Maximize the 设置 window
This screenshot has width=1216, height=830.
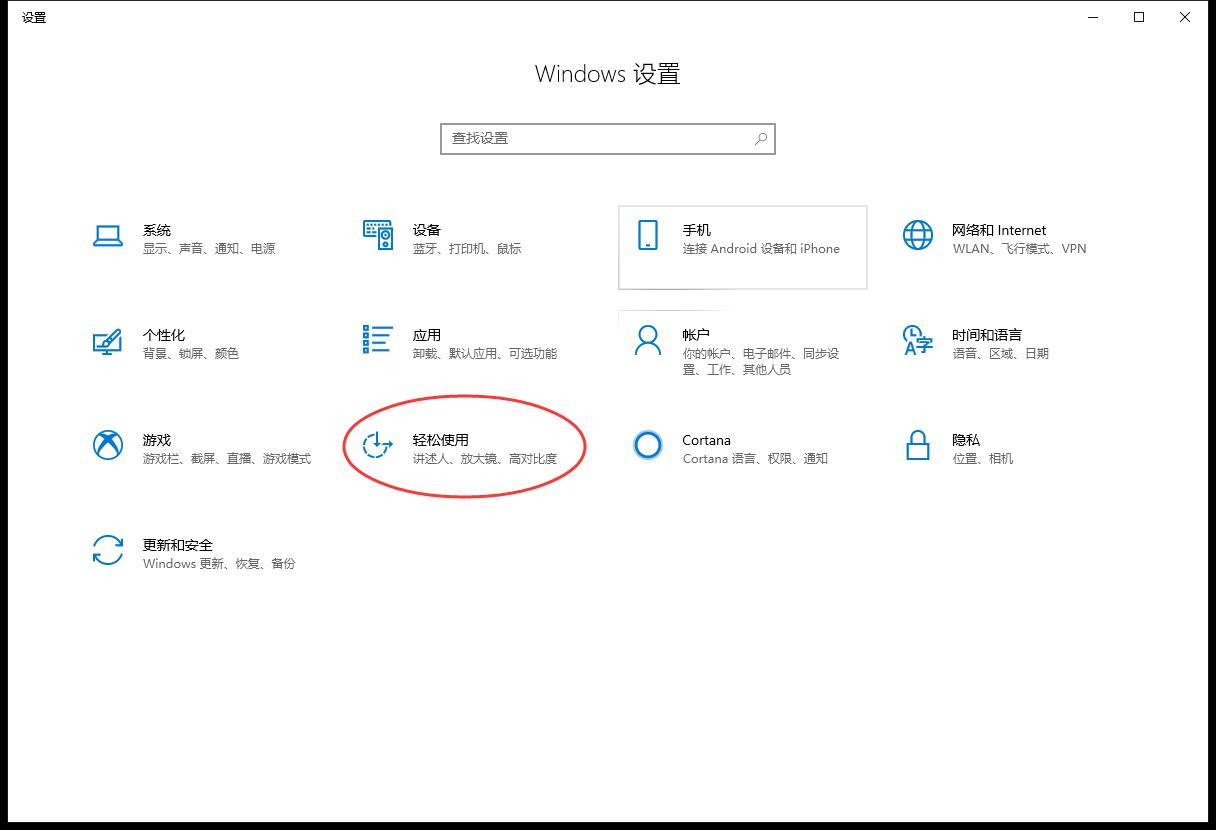pos(1139,17)
